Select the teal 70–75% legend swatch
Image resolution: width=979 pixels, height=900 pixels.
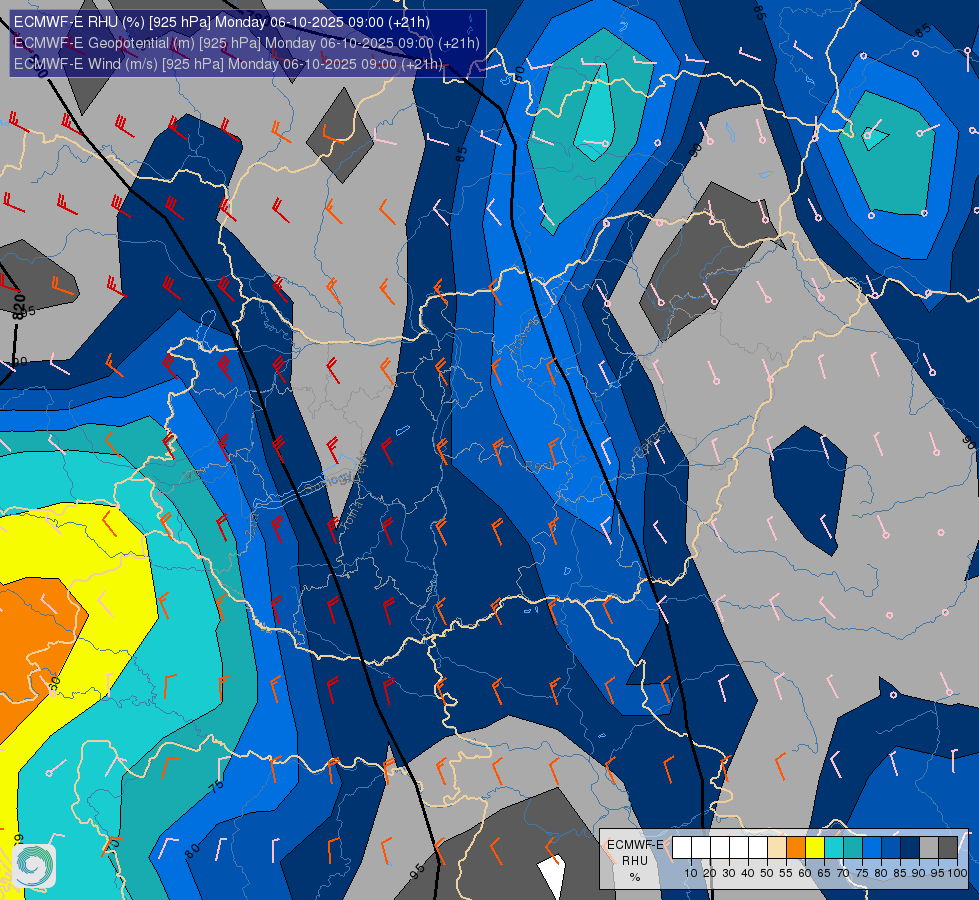click(853, 848)
